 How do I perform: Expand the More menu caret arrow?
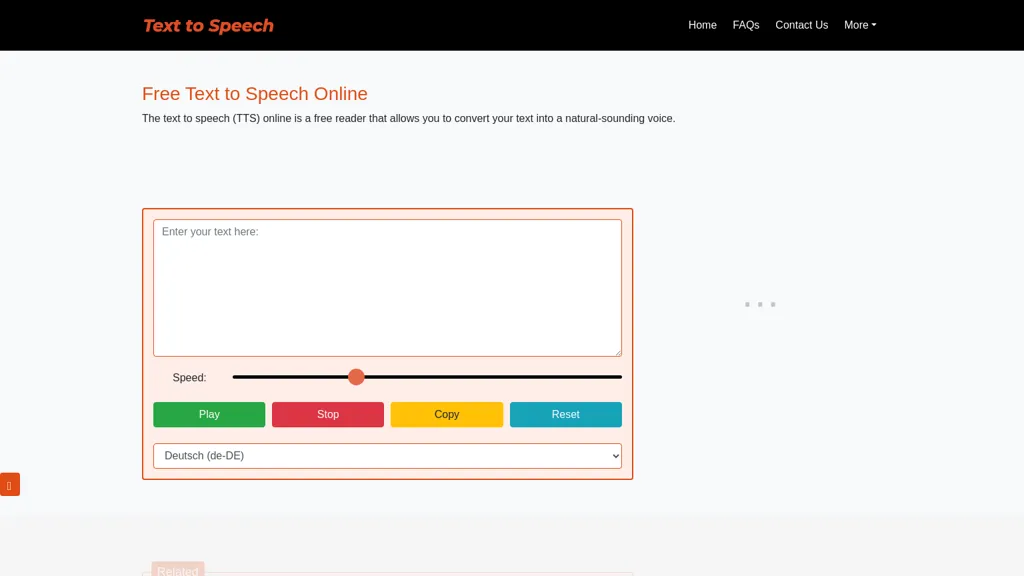(x=874, y=25)
